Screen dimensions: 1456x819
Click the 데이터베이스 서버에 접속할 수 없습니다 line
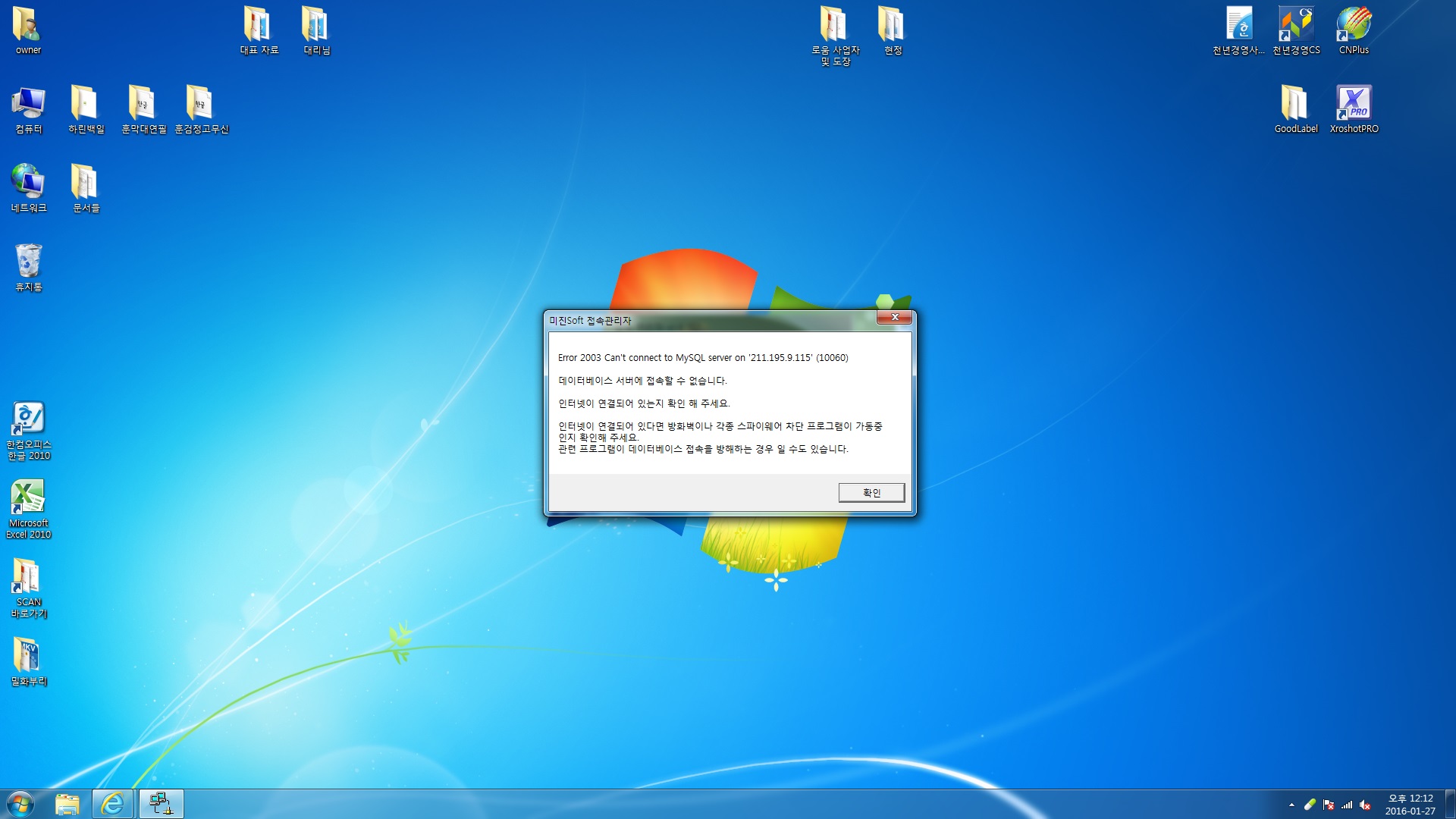[x=642, y=381]
